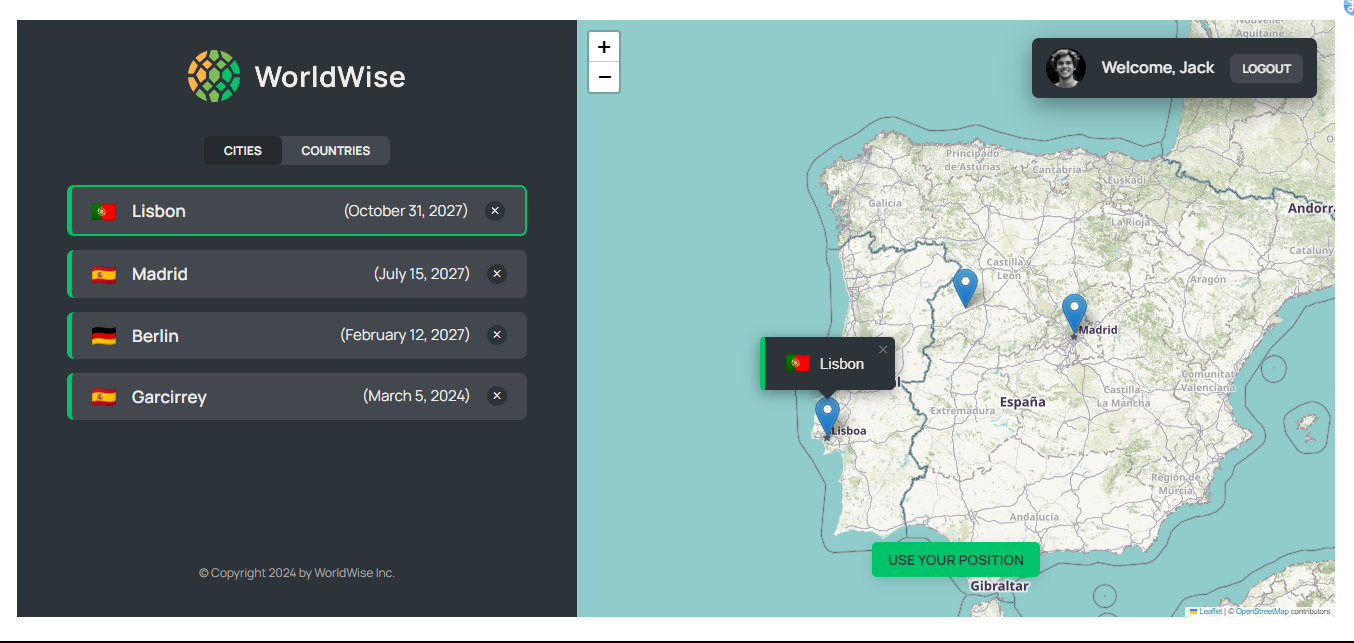The height and width of the screenshot is (643, 1354).
Task: Remove the Garcirrey entry using its x button
Action: point(497,396)
